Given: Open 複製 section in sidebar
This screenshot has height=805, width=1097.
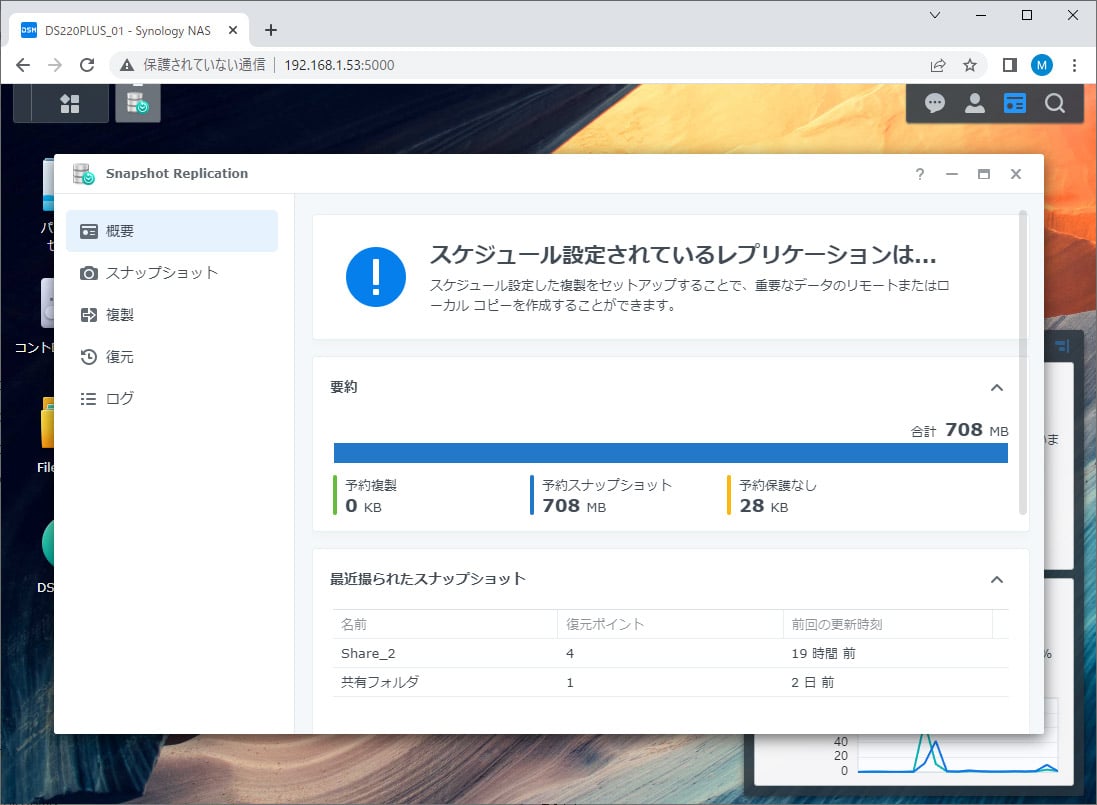Looking at the screenshot, I should click(172, 315).
